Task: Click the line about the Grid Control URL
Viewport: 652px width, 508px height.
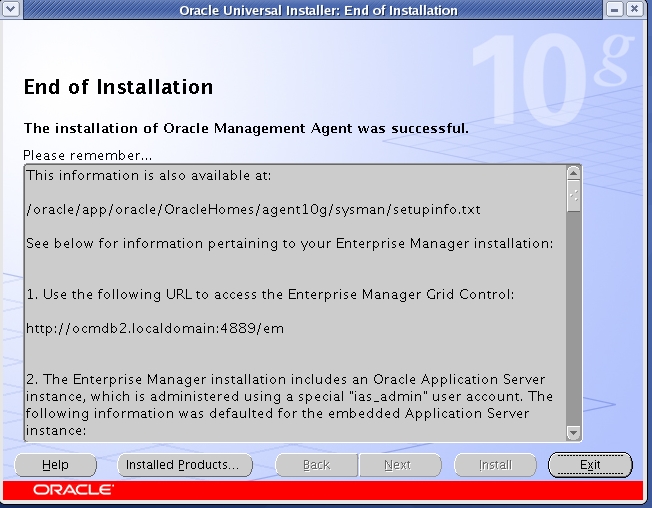Action: [270, 295]
